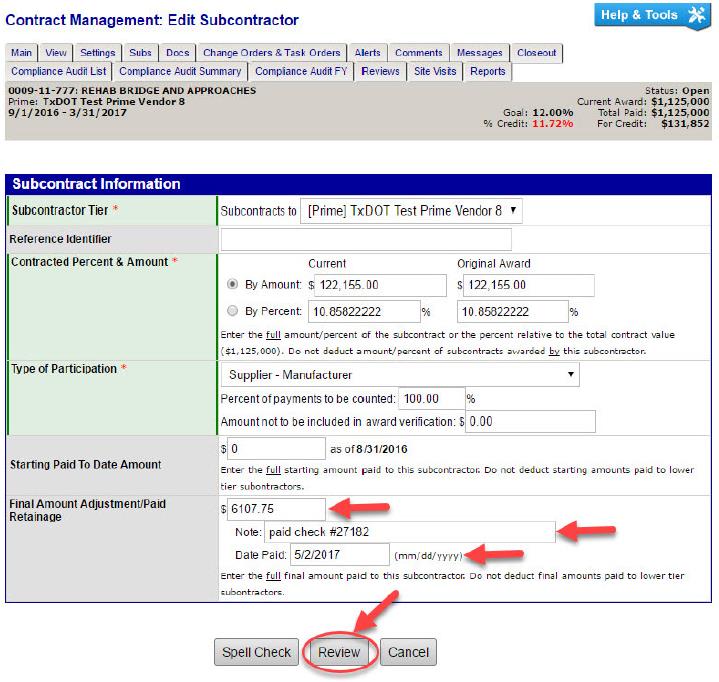719x682 pixels.
Task: Click the Percent of payments to be counted field
Action: [x=431, y=398]
